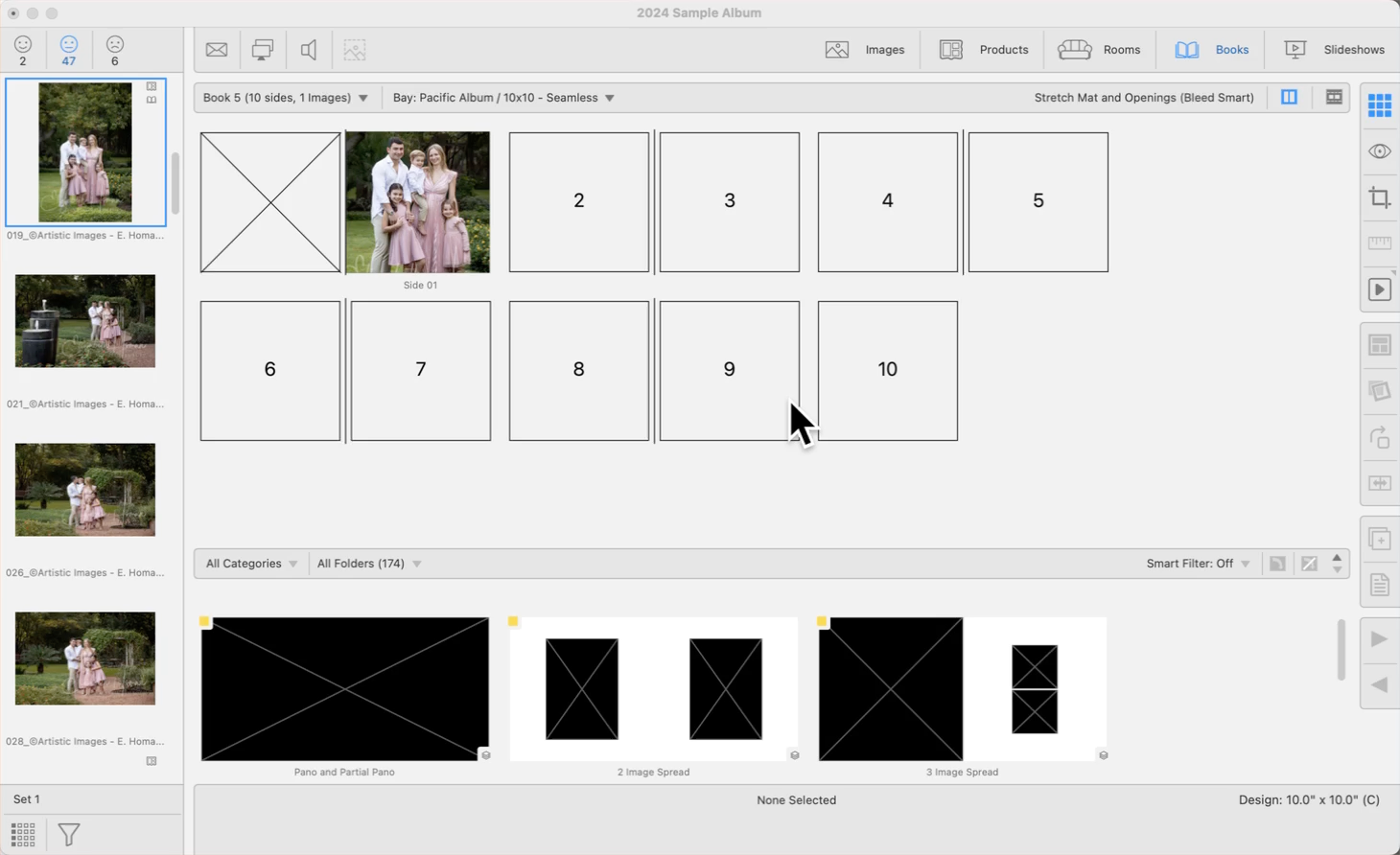The height and width of the screenshot is (855, 1400).
Task: Click the envelope email icon in toolbar
Action: [x=217, y=50]
